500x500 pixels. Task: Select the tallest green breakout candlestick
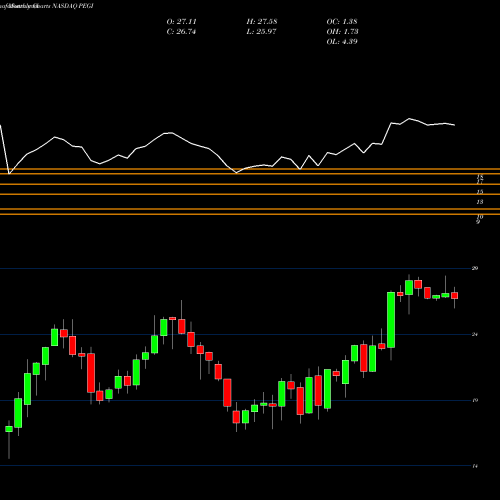click(391, 320)
